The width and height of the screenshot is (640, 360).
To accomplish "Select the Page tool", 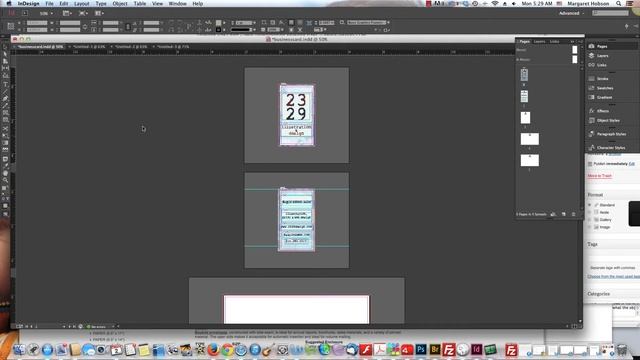I will point(5,61).
